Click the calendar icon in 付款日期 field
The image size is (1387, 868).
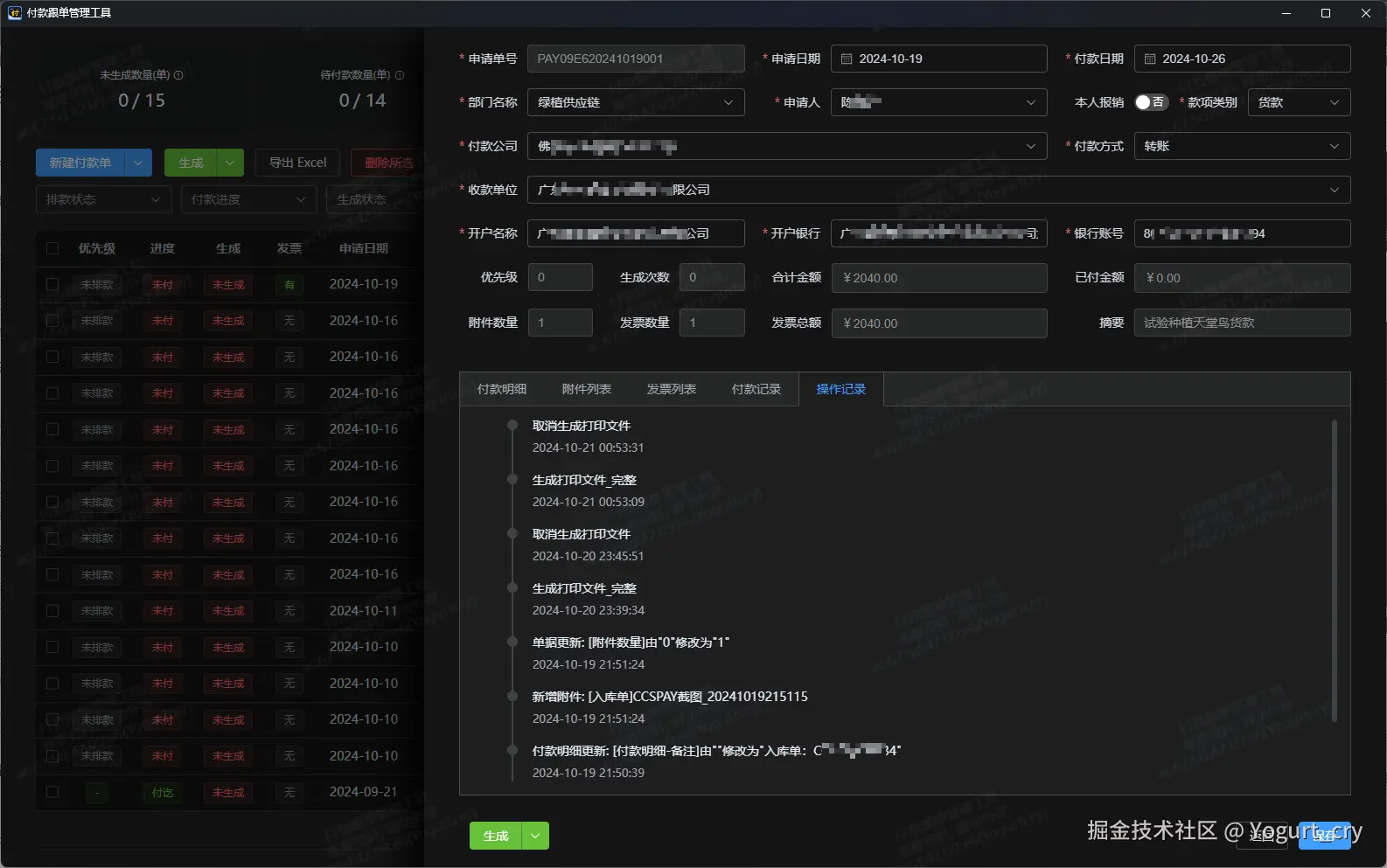pos(1150,59)
